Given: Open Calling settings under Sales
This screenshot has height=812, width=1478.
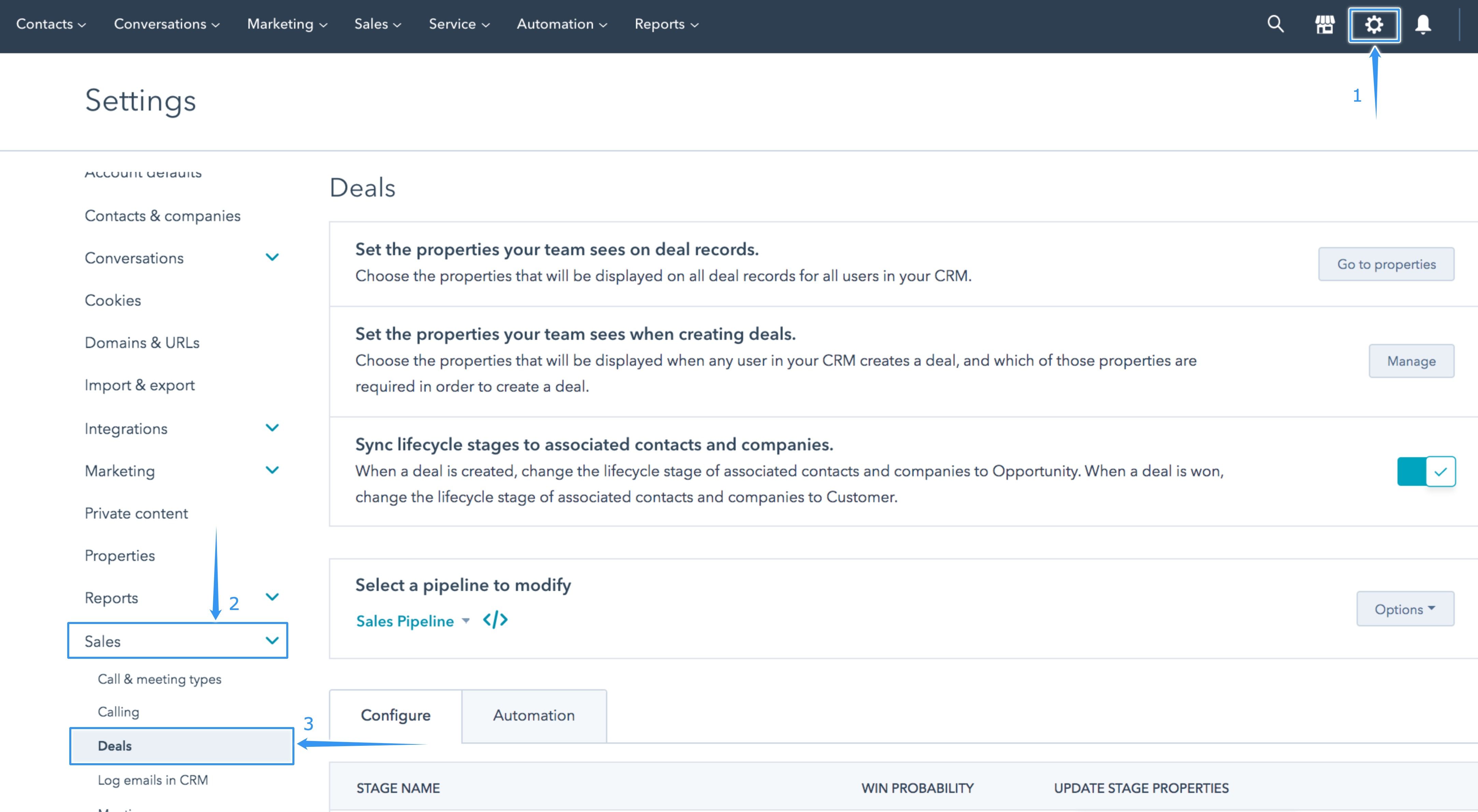Looking at the screenshot, I should (118, 712).
